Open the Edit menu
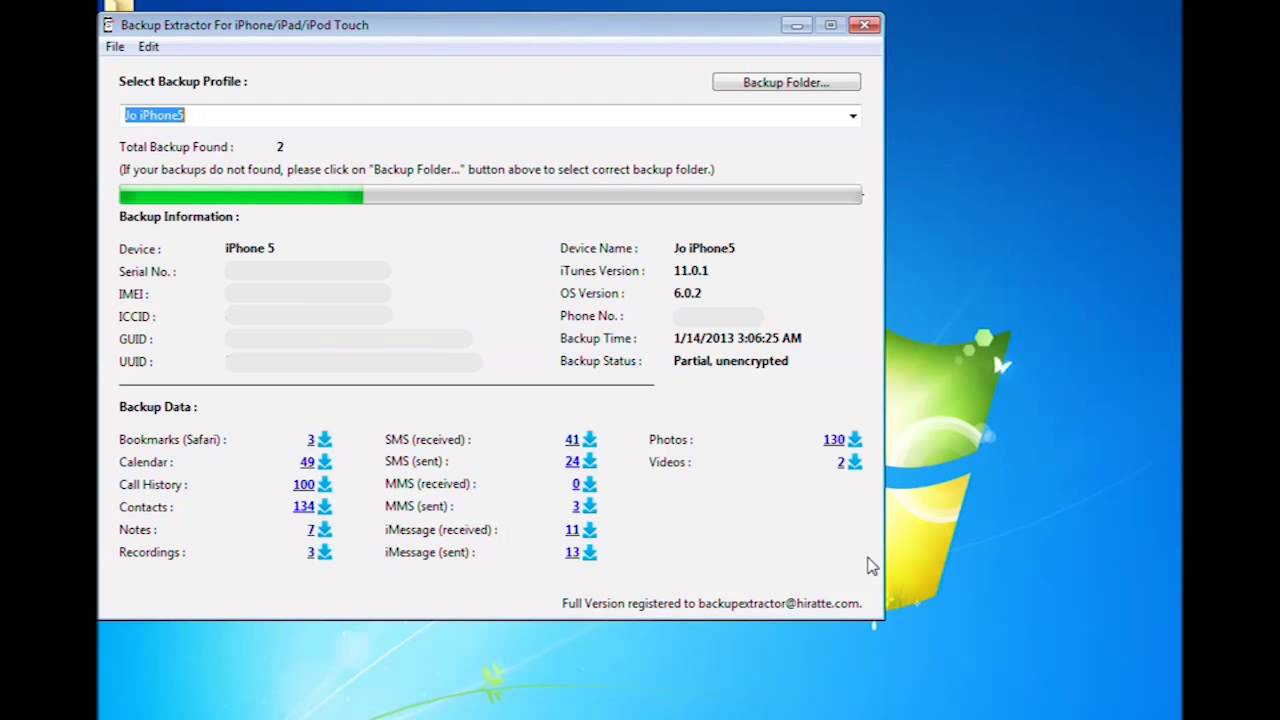 coord(148,47)
